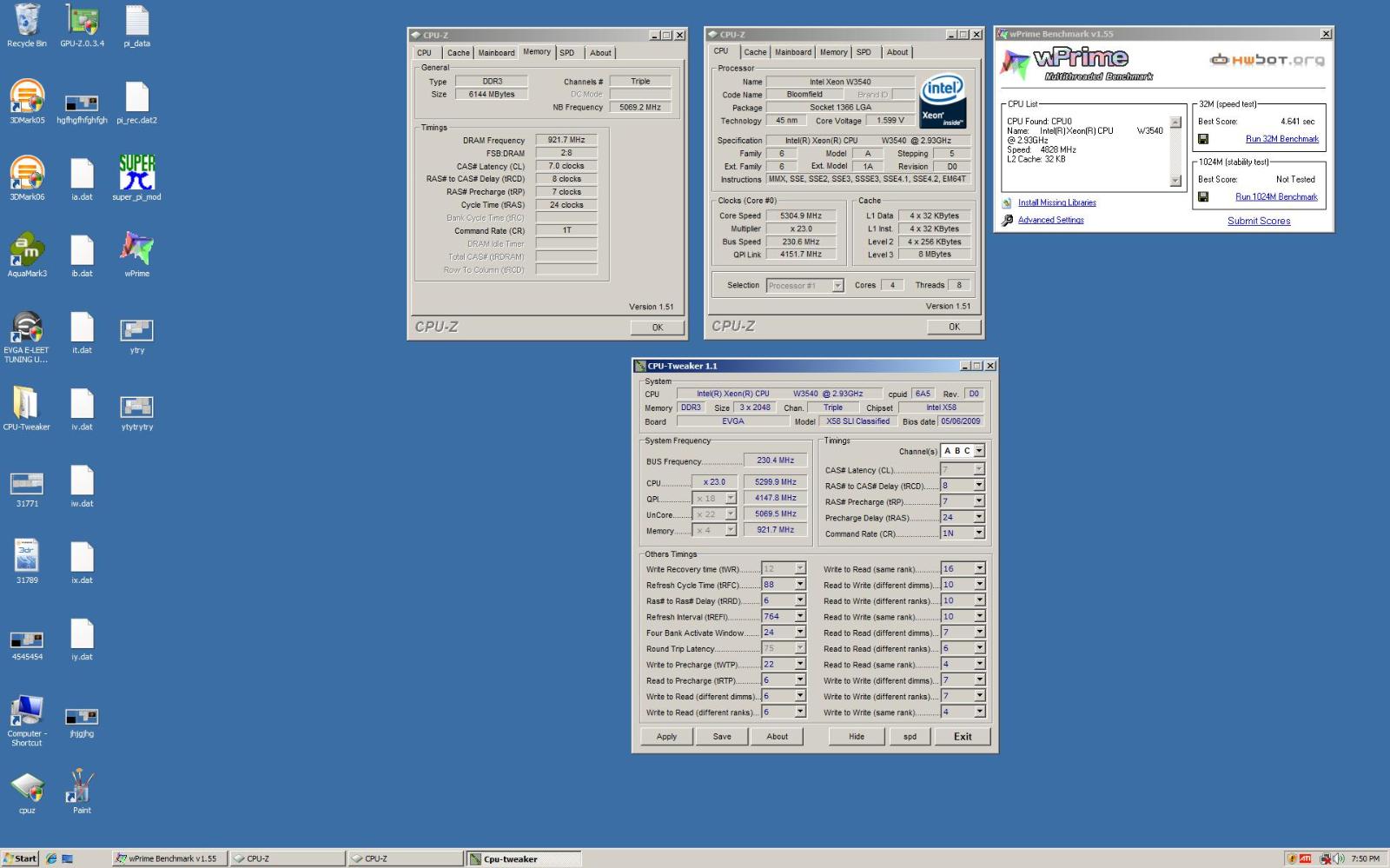Click Install Missing Libraries link

tap(1056, 202)
